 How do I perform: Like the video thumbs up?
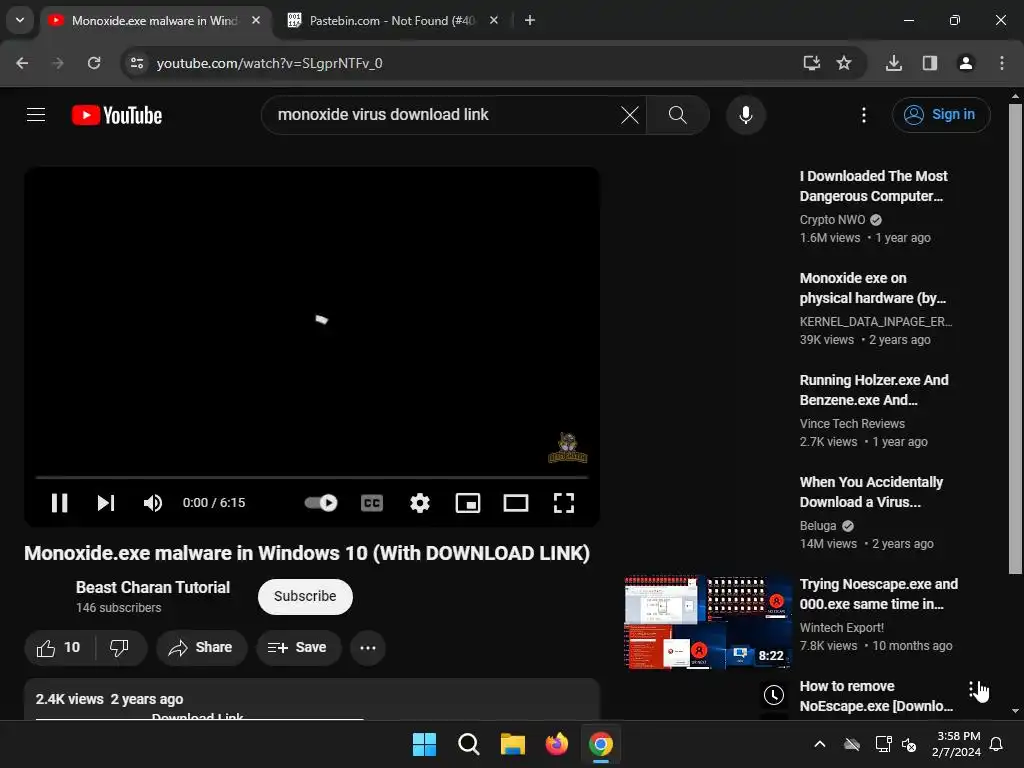coord(59,648)
